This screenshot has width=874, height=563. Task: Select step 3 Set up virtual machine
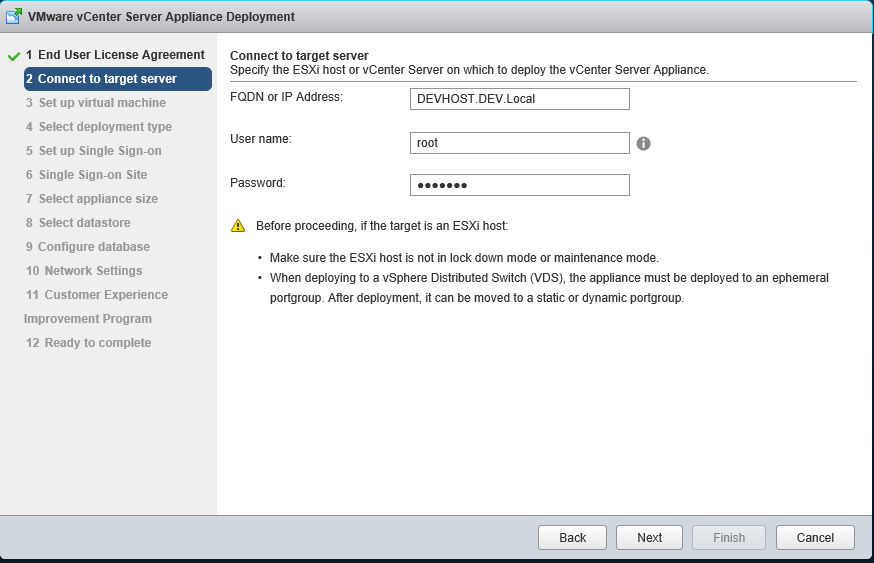pyautogui.click(x=96, y=103)
